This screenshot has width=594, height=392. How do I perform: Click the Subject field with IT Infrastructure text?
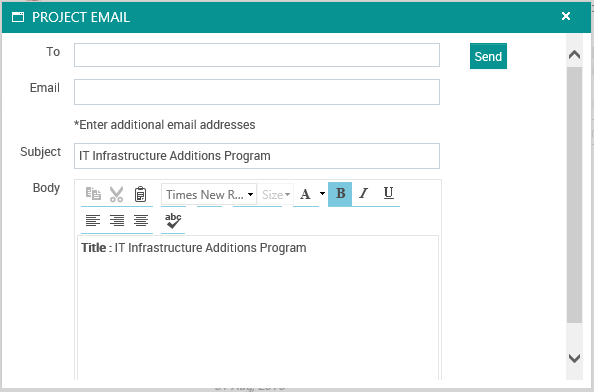[257, 156]
